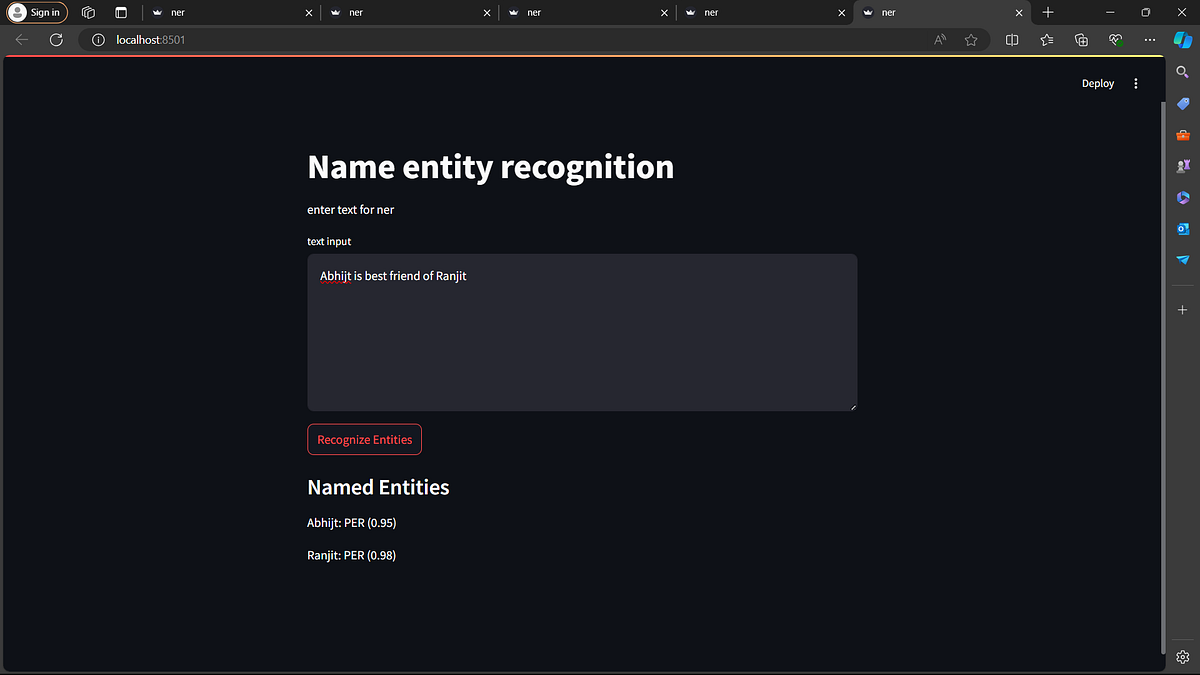Reload the page with the refresh icon
Viewport: 1200px width, 675px height.
pos(56,39)
